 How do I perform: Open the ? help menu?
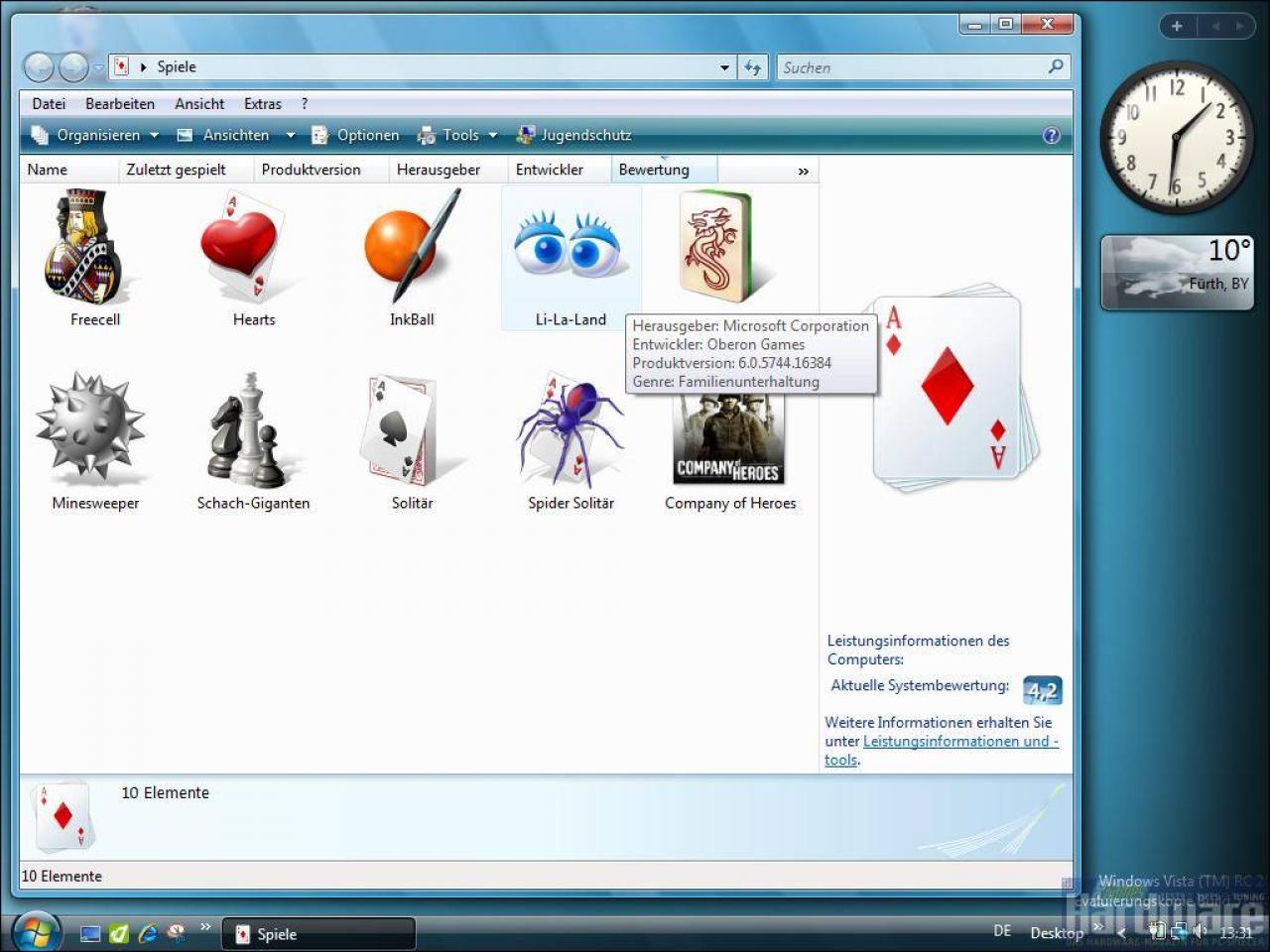point(305,103)
